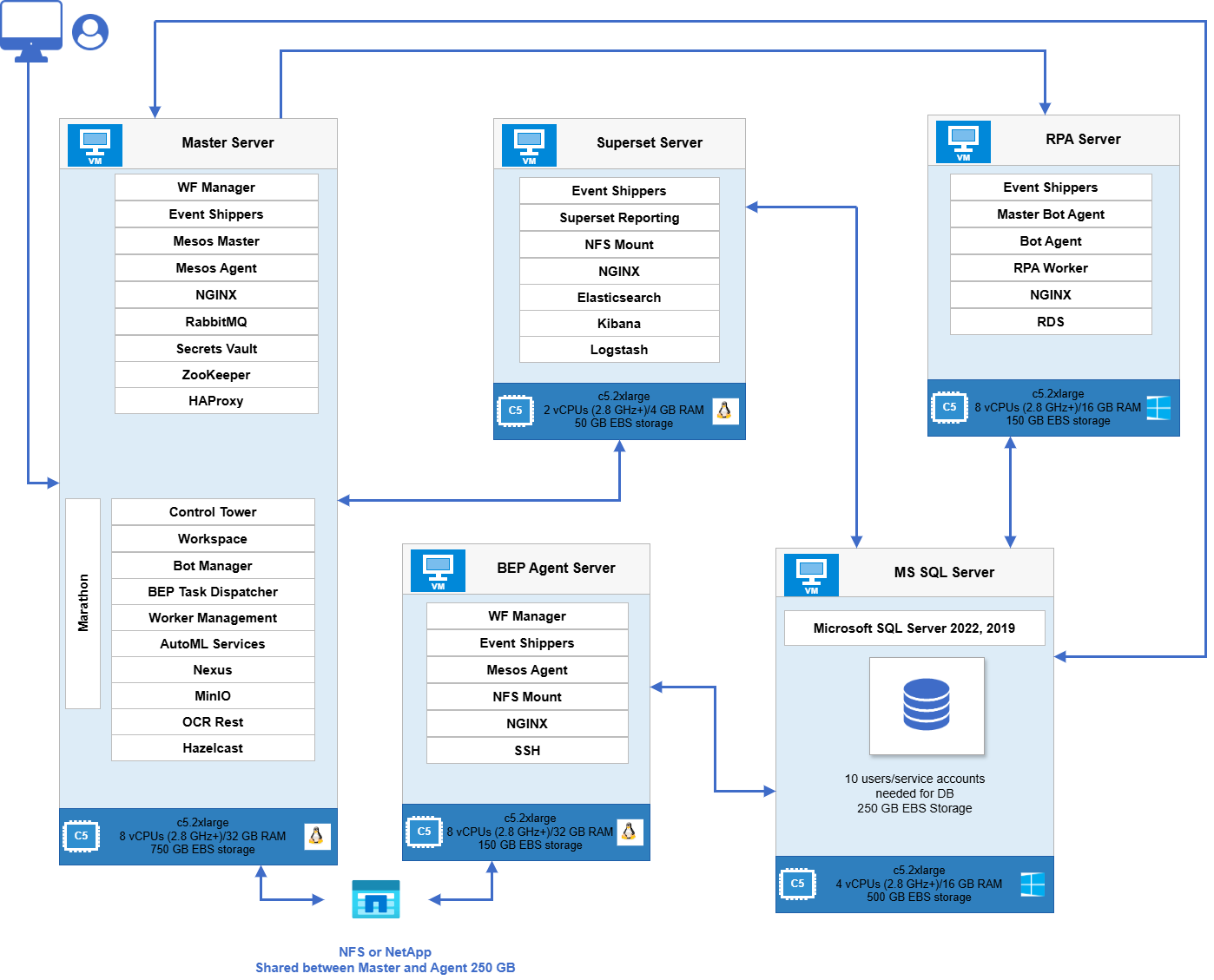
Task: Click OCR Rest component box
Action: 213,722
